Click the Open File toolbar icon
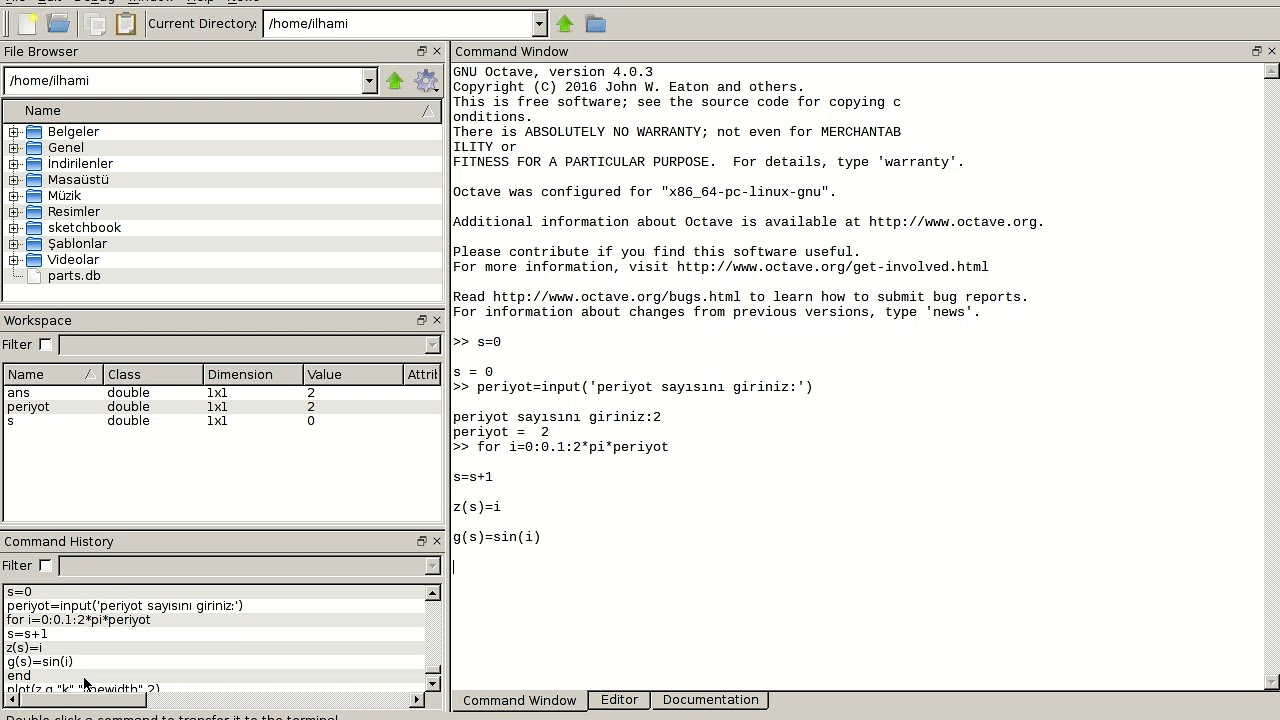1280x720 pixels. pyautogui.click(x=59, y=24)
